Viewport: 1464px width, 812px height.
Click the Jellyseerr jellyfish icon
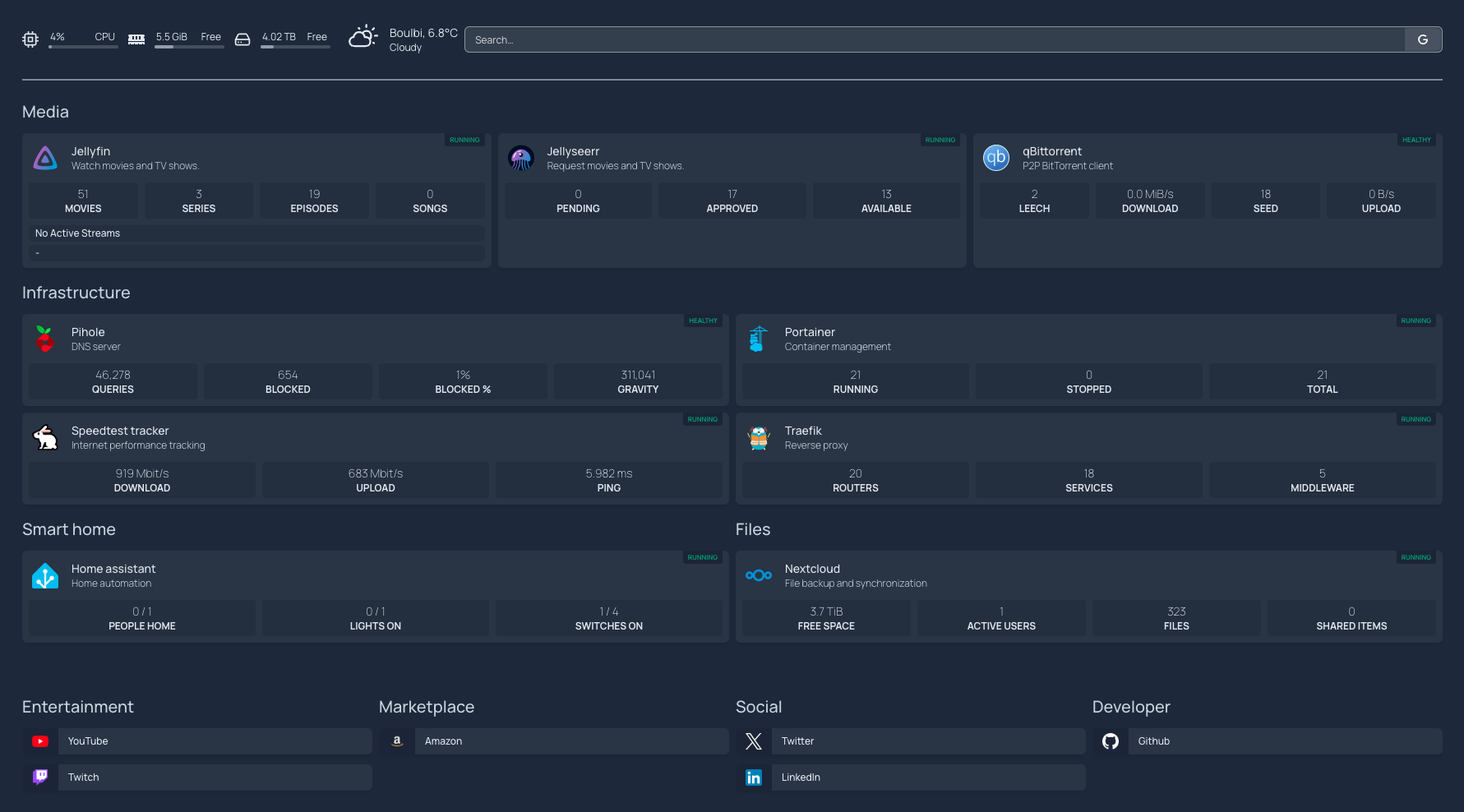(521, 158)
